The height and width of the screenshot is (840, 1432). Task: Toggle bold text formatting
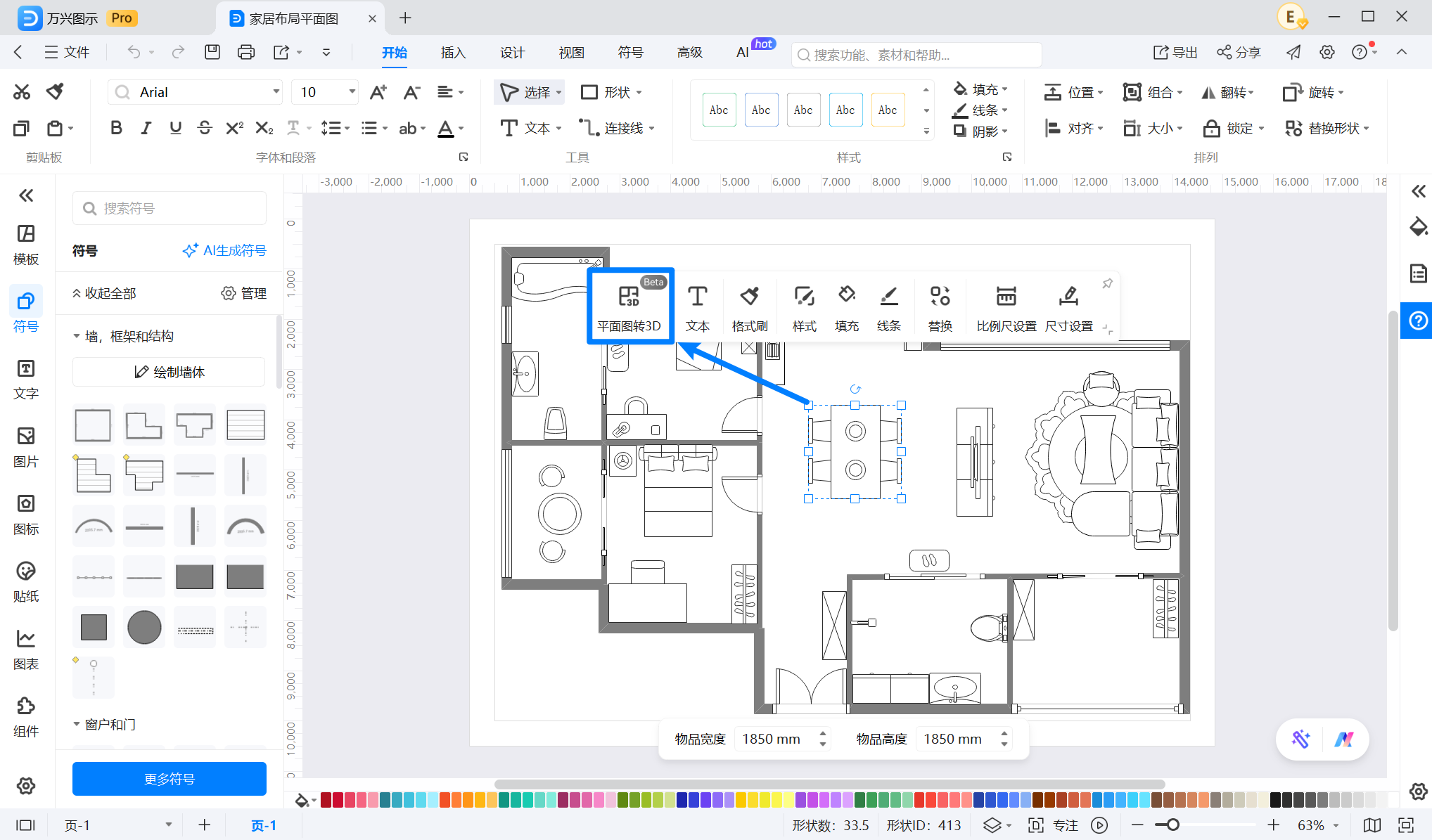tap(116, 128)
